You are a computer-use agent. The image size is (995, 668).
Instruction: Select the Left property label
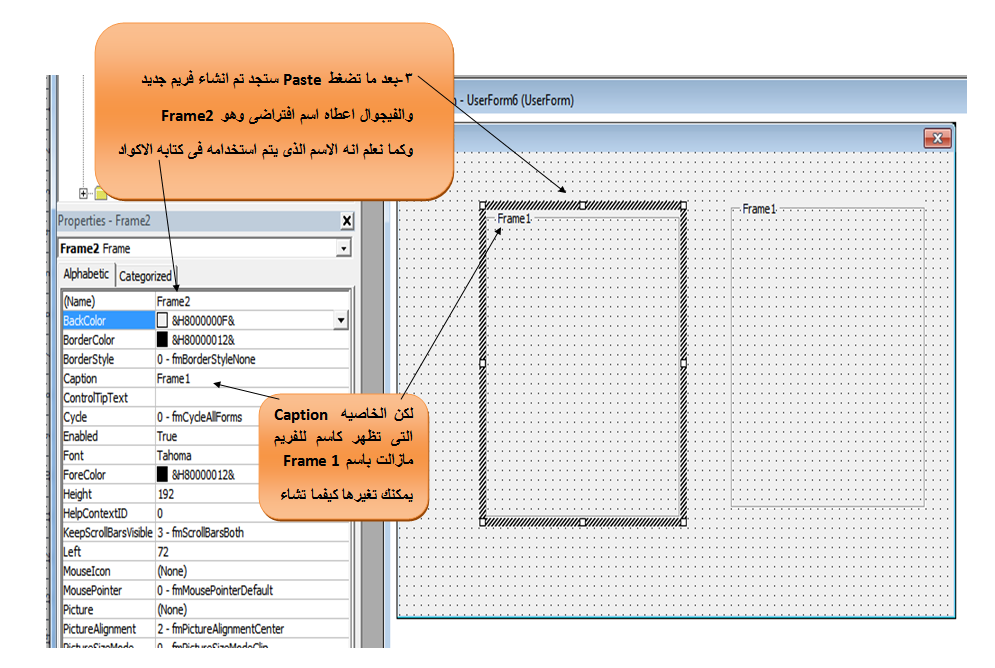pos(72,552)
